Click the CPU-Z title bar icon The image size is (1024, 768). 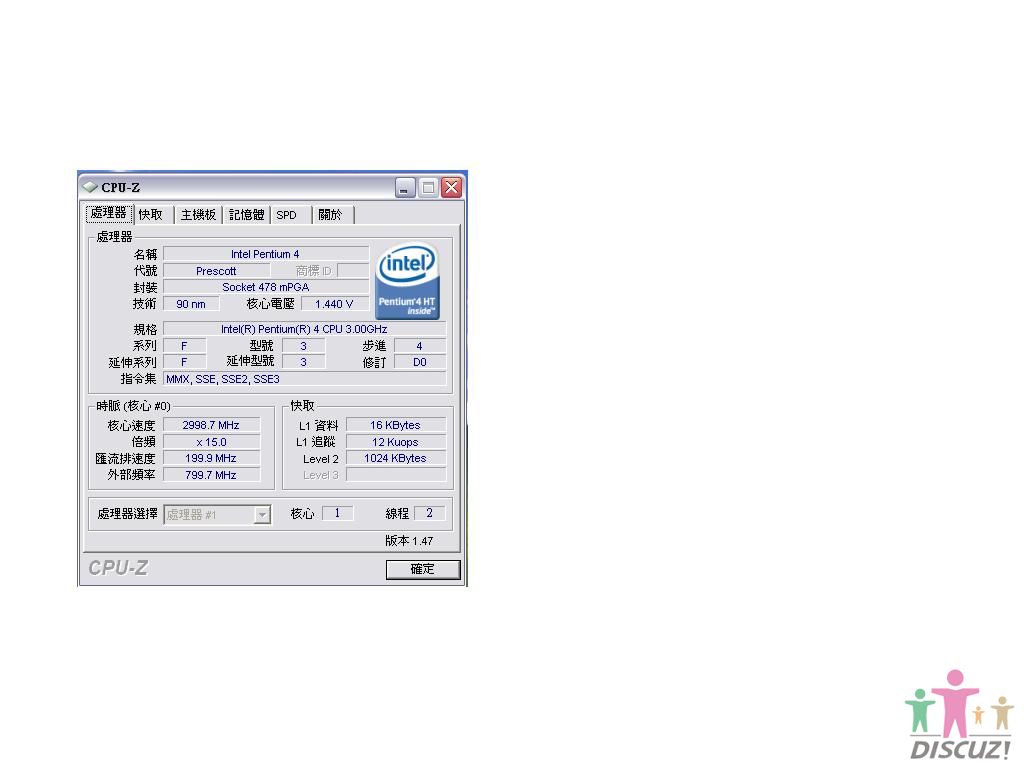(90, 187)
